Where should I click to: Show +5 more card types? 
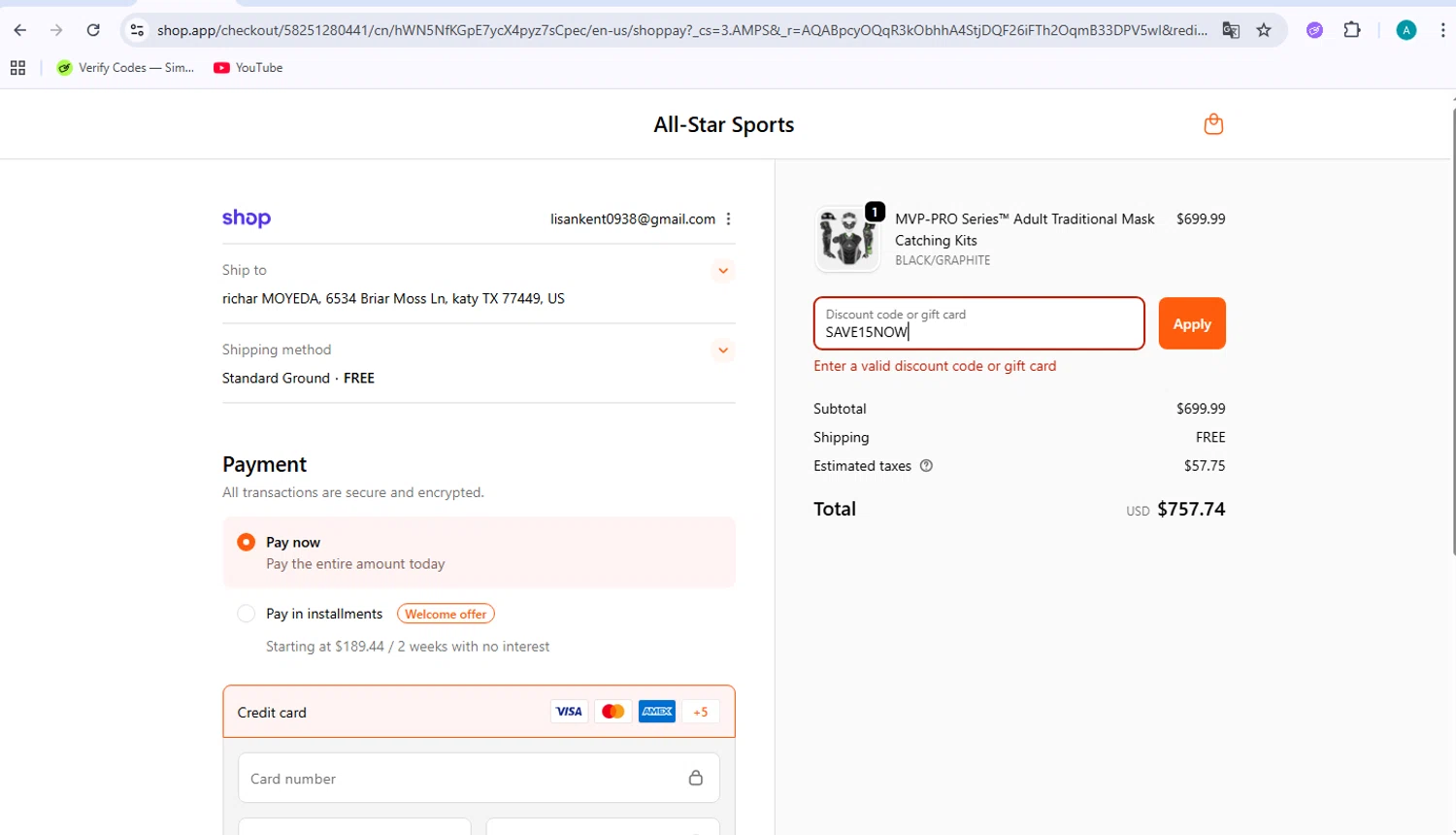coord(701,712)
